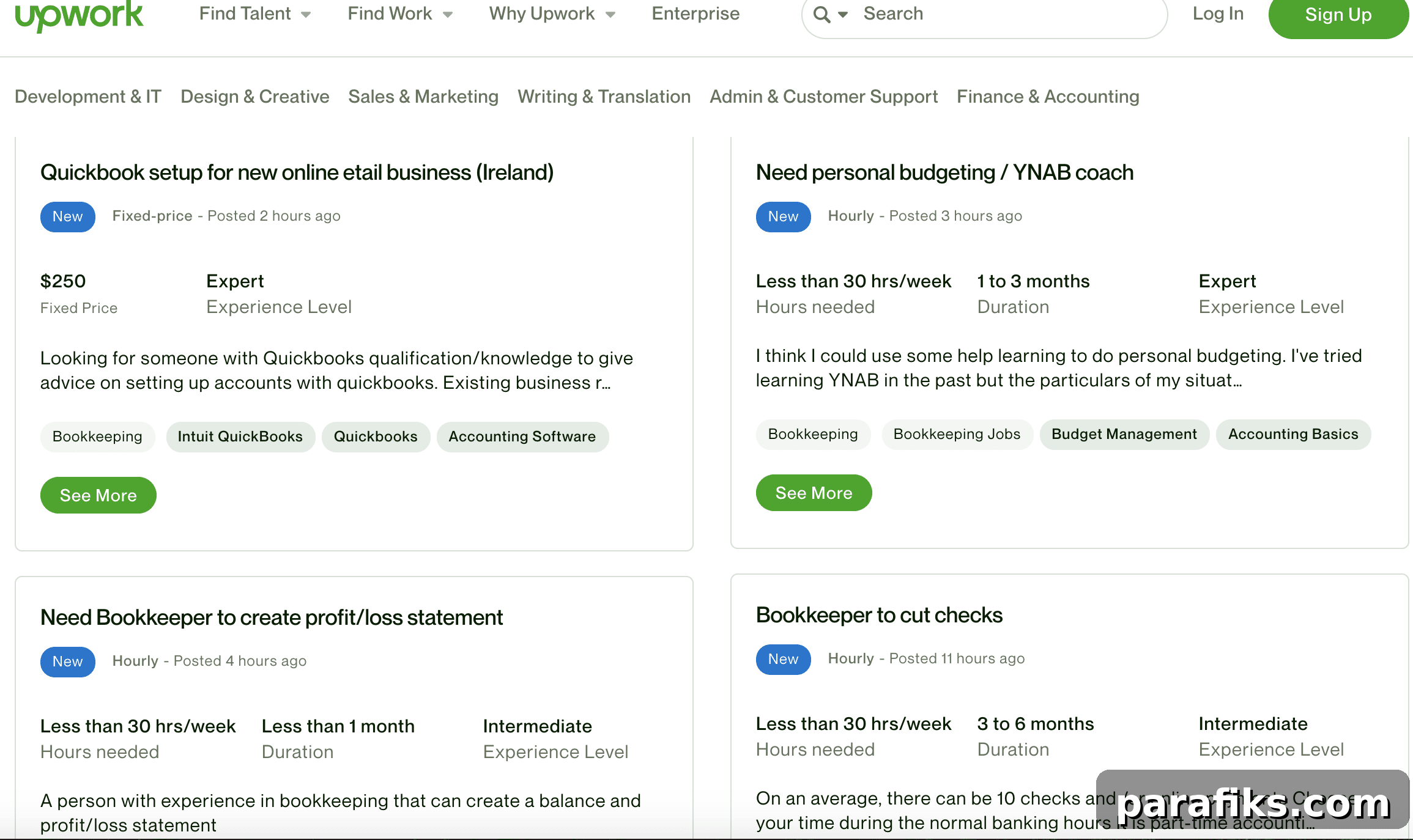1413x840 pixels.
Task: Click '3 to 6 months' duration text
Action: [x=1036, y=724]
